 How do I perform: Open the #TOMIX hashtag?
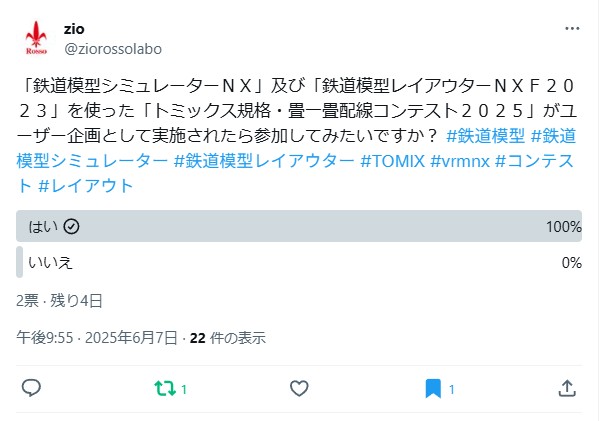pyautogui.click(x=393, y=161)
